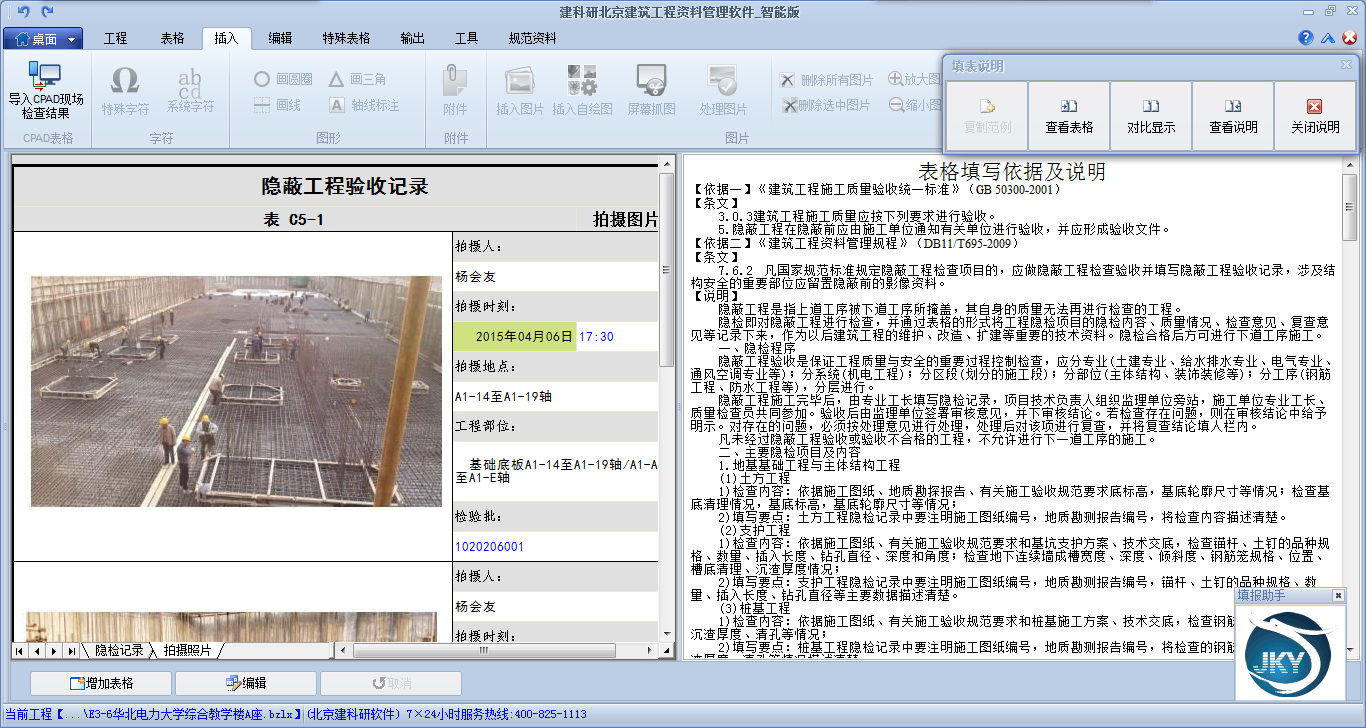1366x728 pixels.
Task: Click the redo arrow in quick access bar
Action: [x=47, y=12]
